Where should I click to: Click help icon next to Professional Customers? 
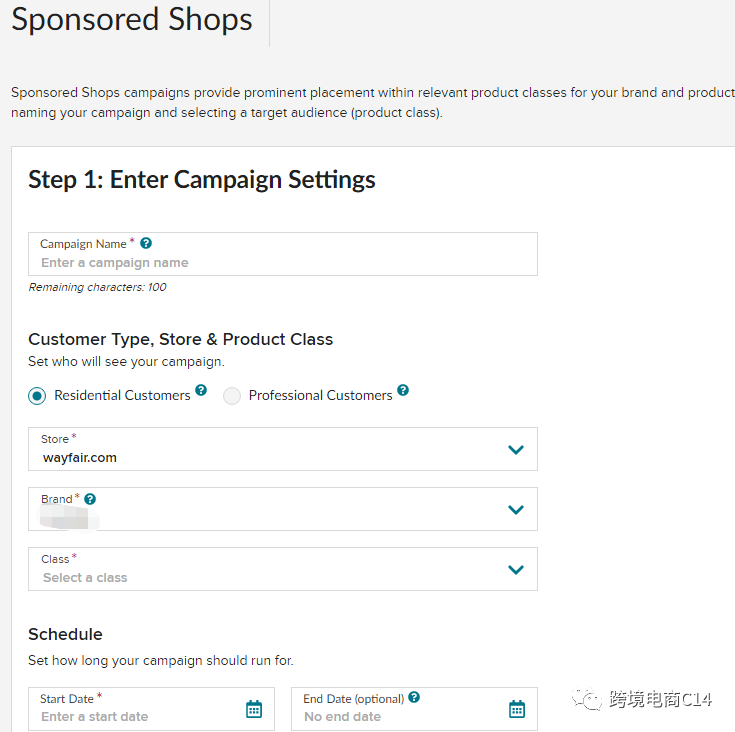click(x=403, y=390)
